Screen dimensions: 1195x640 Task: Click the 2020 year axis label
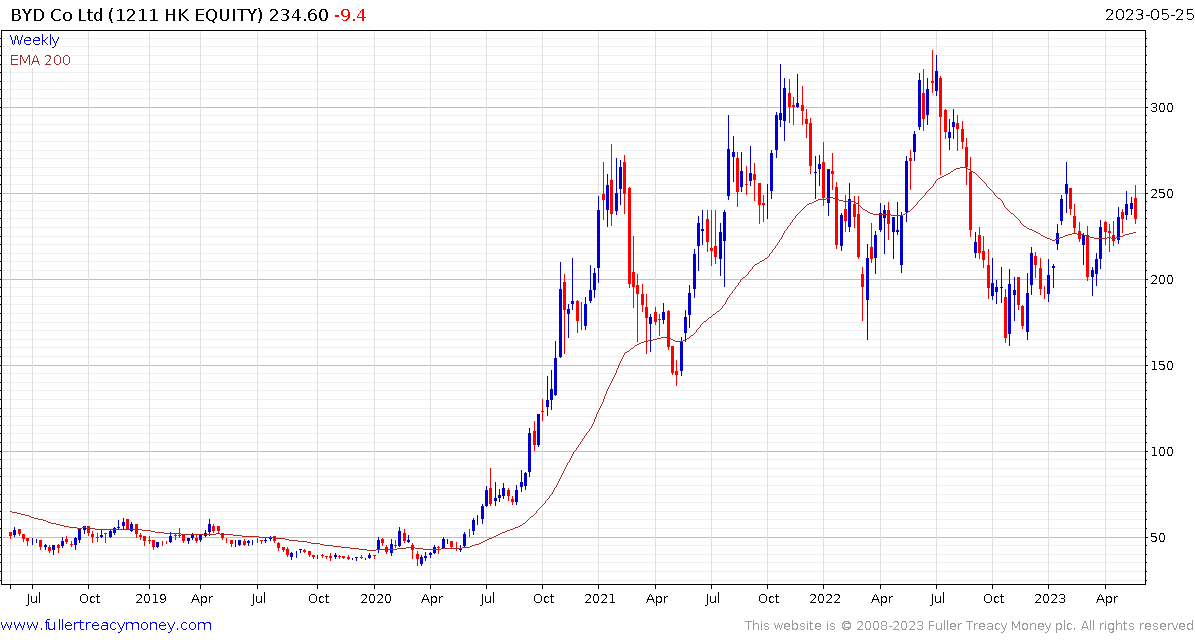click(375, 599)
